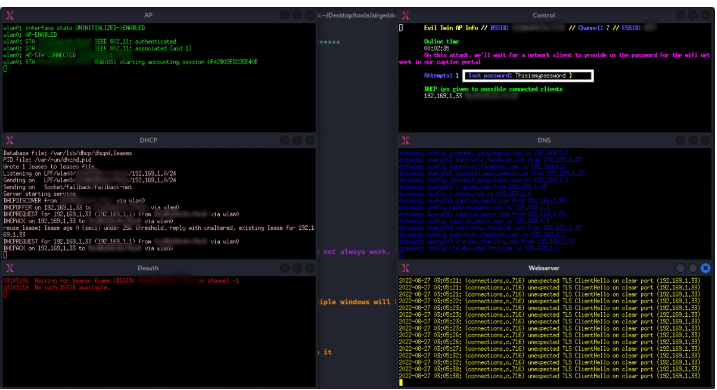Minimize the Deauth window

pos(284,268)
